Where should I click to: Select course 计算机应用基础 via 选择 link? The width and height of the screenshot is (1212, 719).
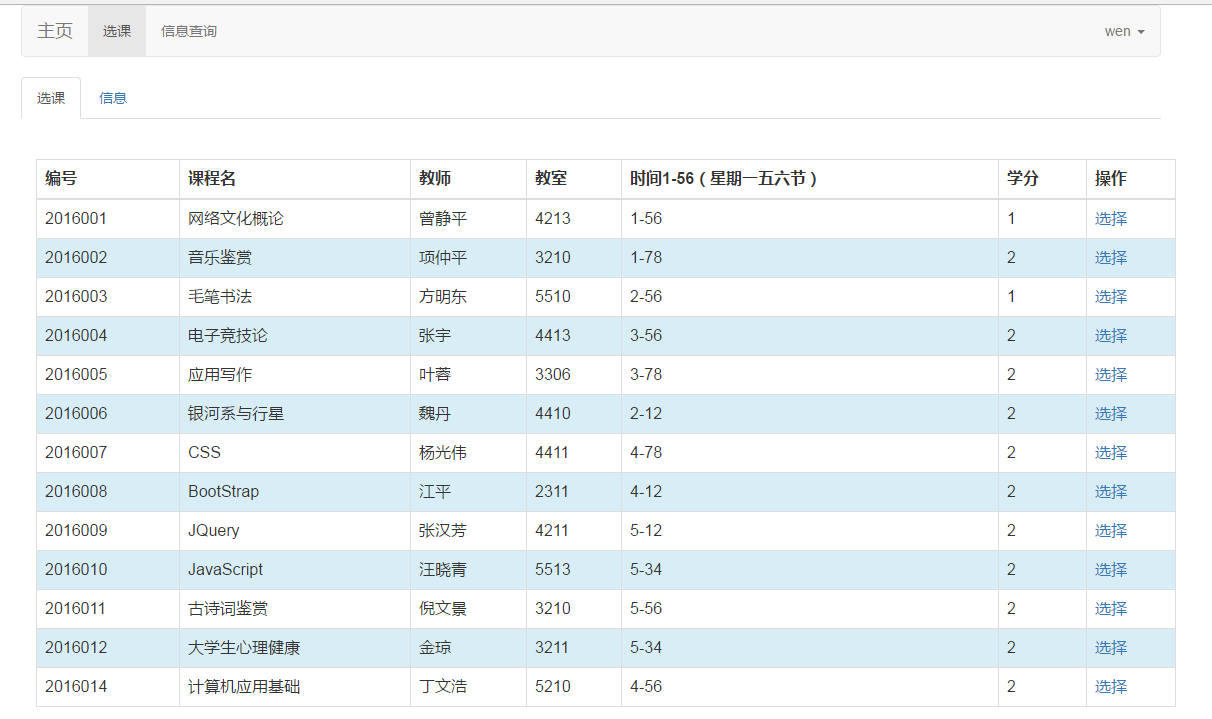coord(1111,686)
